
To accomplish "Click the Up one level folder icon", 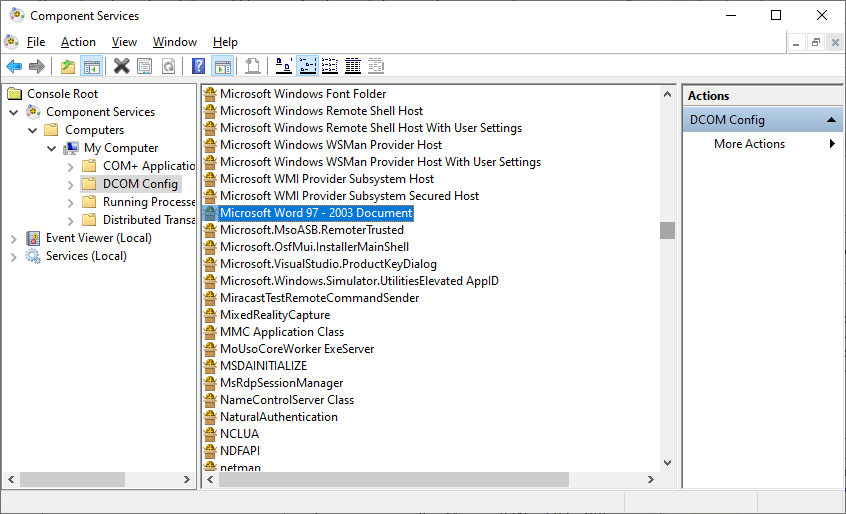I will point(68,66).
